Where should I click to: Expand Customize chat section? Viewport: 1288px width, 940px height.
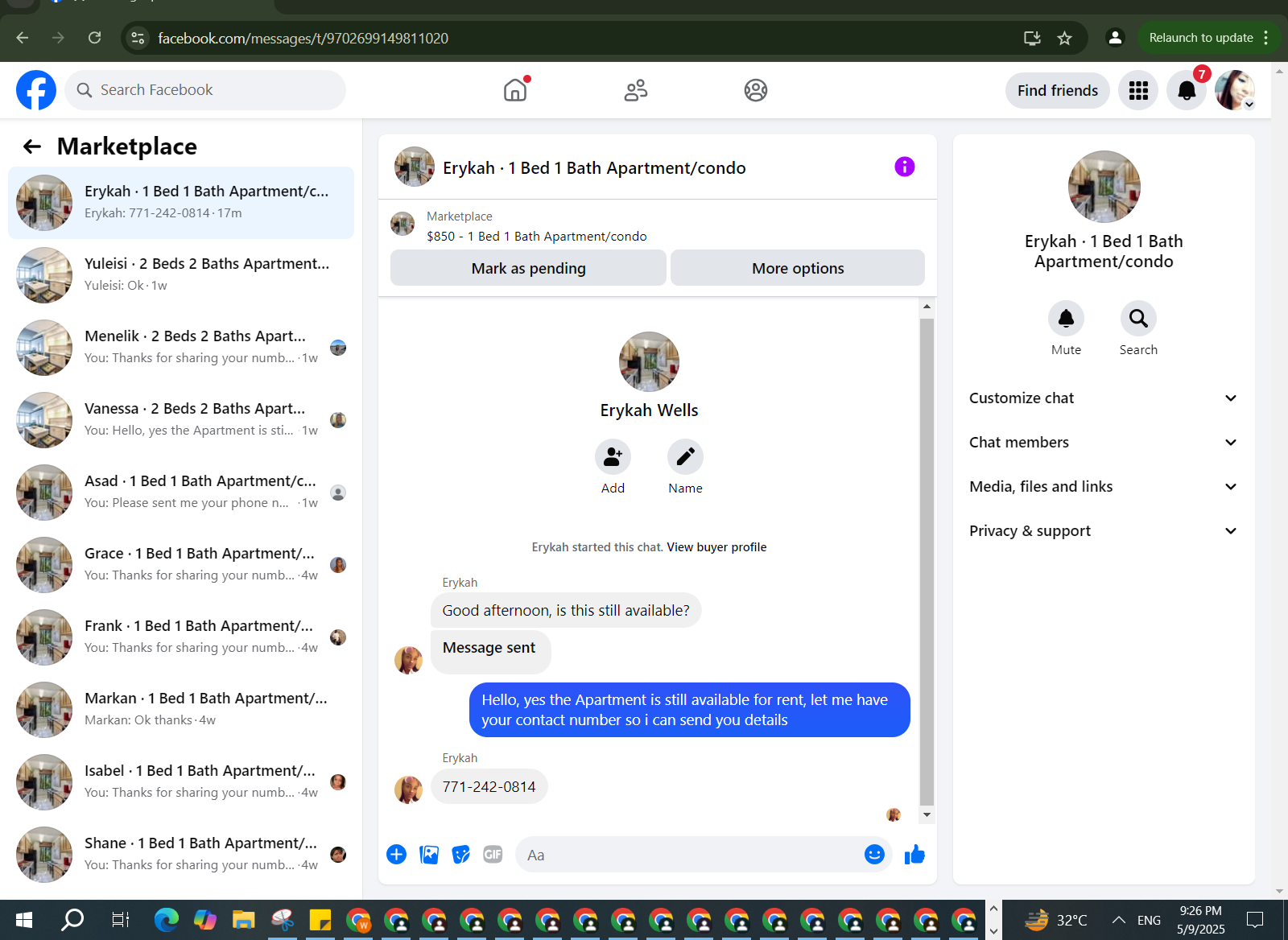point(1104,398)
